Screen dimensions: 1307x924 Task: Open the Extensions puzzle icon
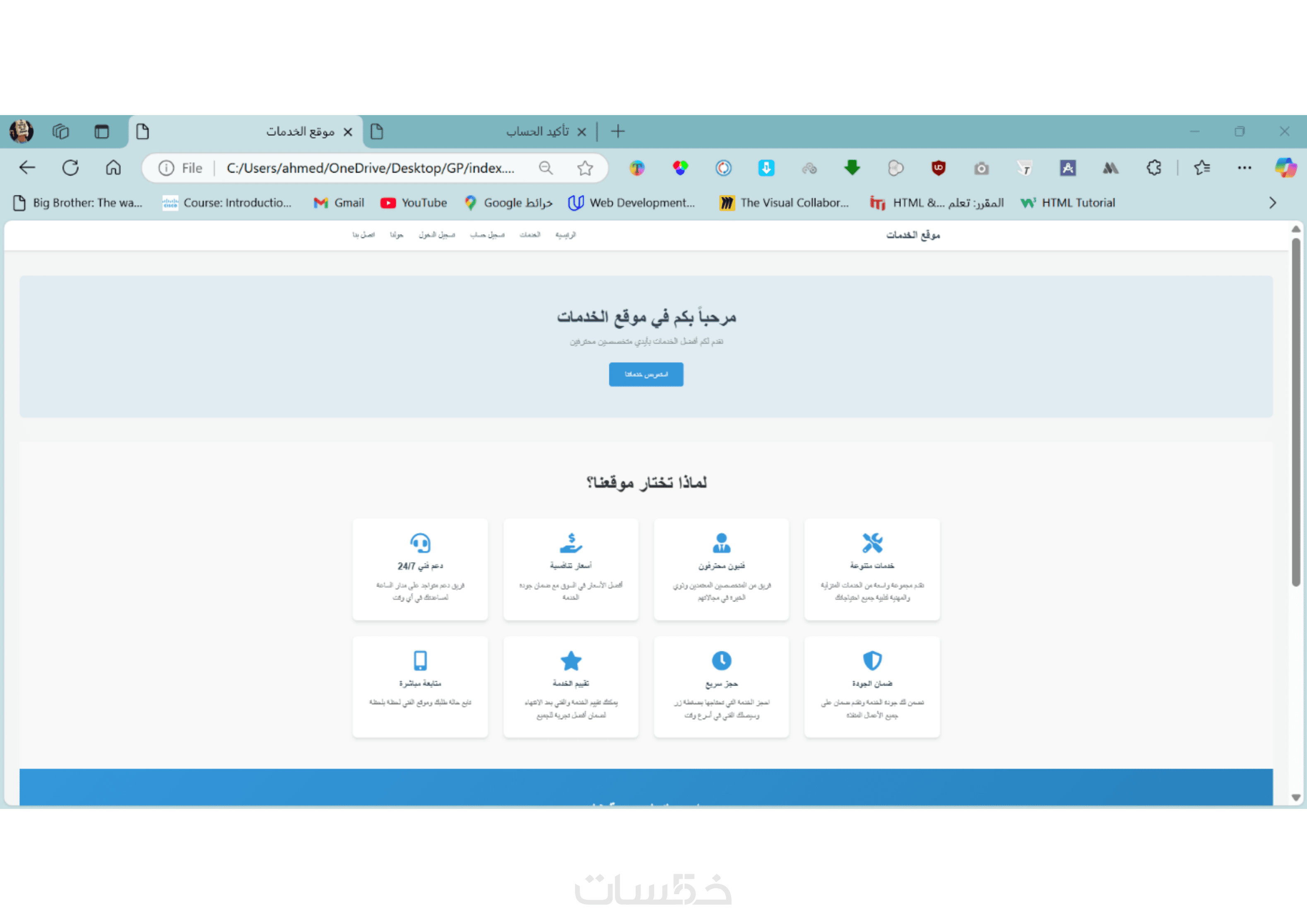[1154, 168]
